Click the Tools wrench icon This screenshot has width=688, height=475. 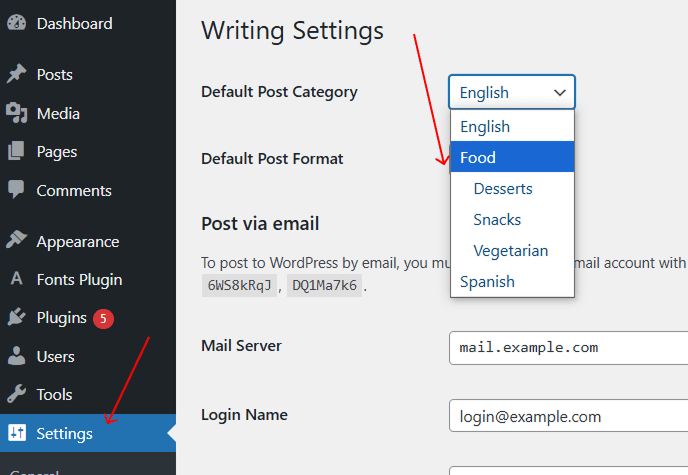tap(16, 394)
